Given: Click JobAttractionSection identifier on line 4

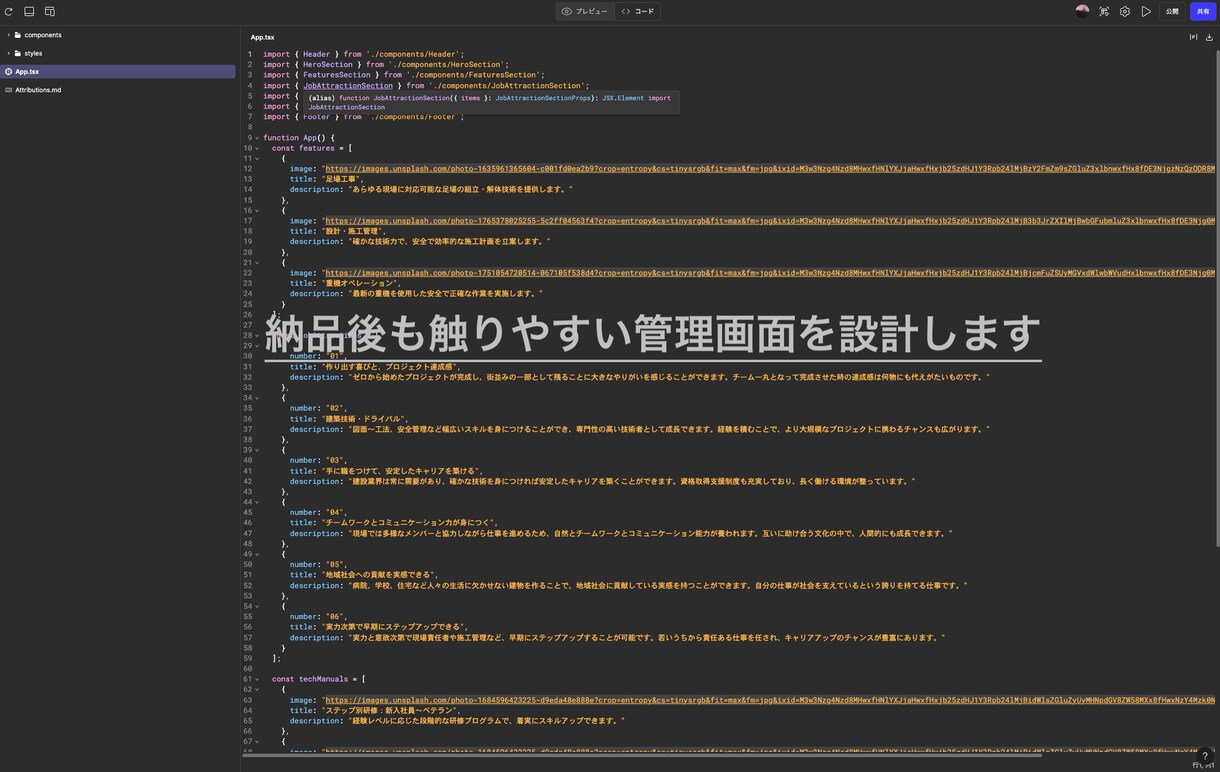Looking at the screenshot, I should pyautogui.click(x=347, y=86).
